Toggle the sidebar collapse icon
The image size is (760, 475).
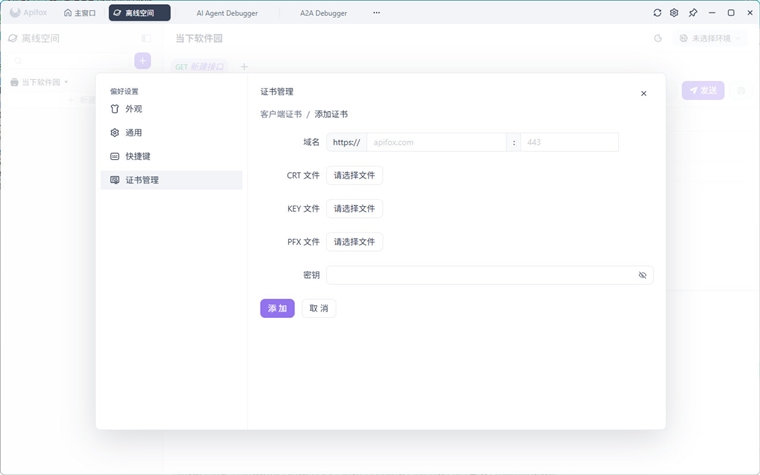(x=146, y=38)
